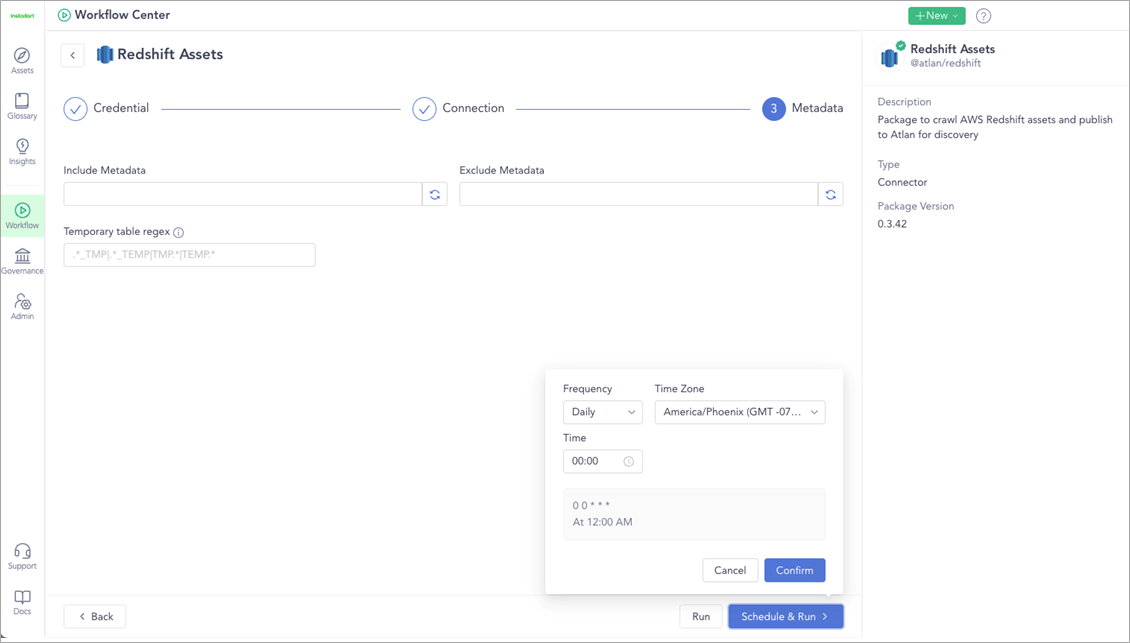Click the package version 0.3.42 text

(892, 224)
